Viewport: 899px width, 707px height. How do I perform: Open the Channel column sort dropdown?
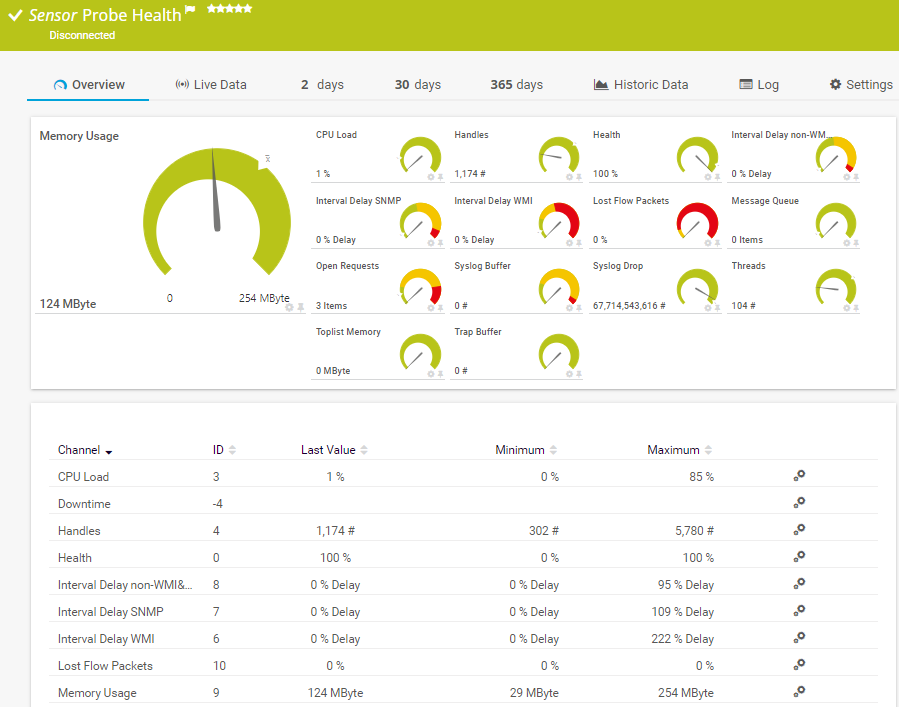108,450
